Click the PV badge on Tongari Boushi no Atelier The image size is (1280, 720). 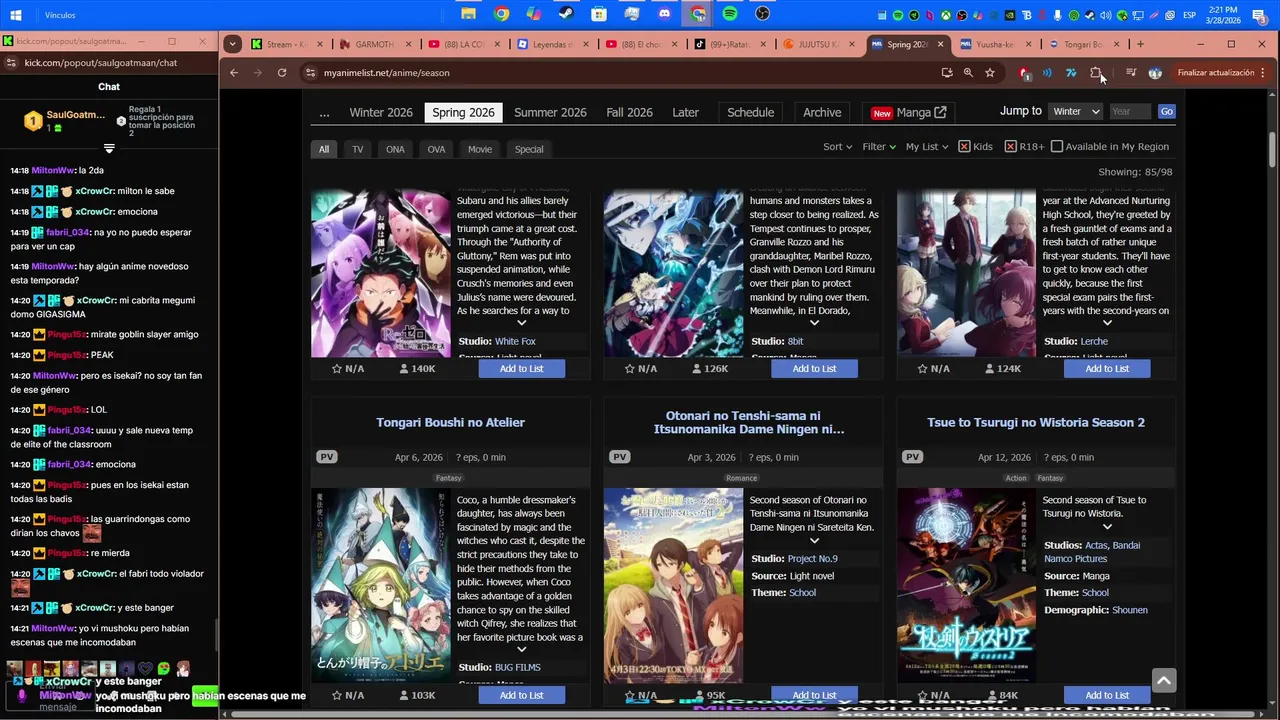[x=326, y=457]
